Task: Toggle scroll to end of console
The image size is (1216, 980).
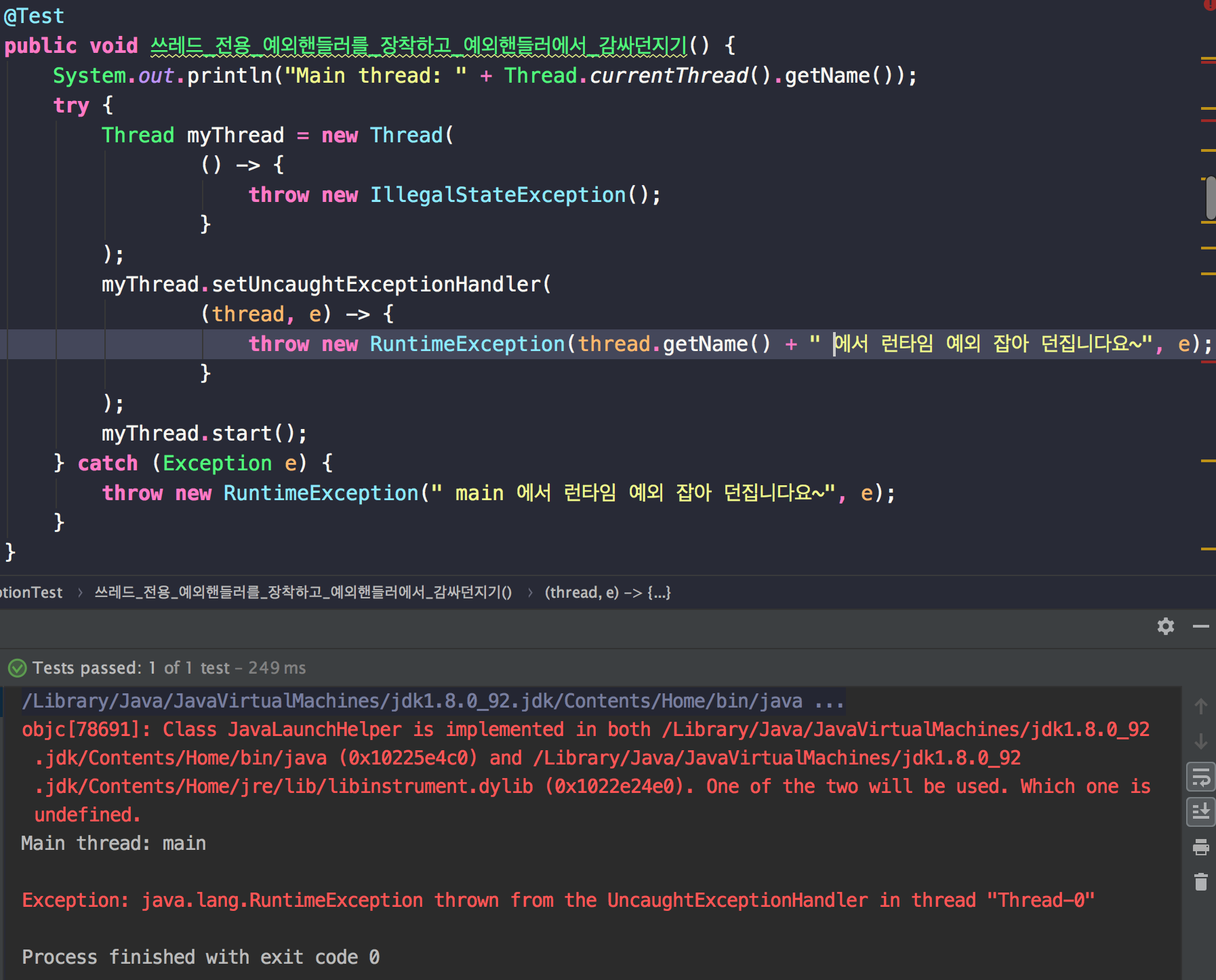Action: click(x=1200, y=811)
